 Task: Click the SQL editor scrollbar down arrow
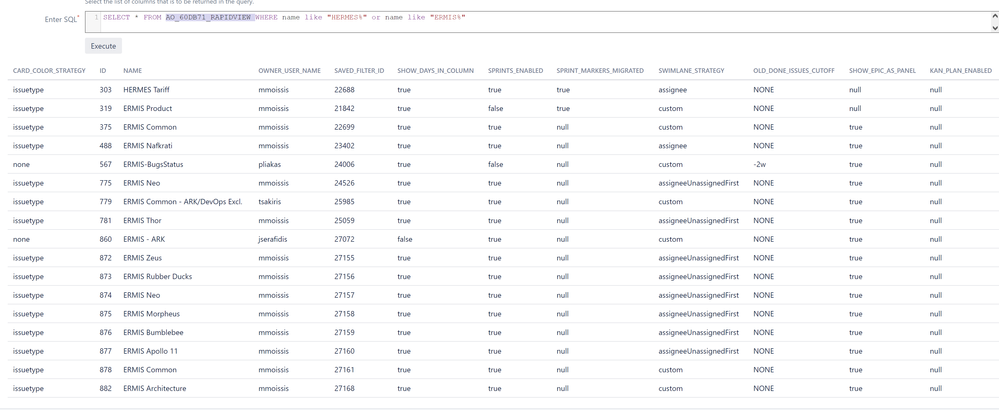point(995,28)
